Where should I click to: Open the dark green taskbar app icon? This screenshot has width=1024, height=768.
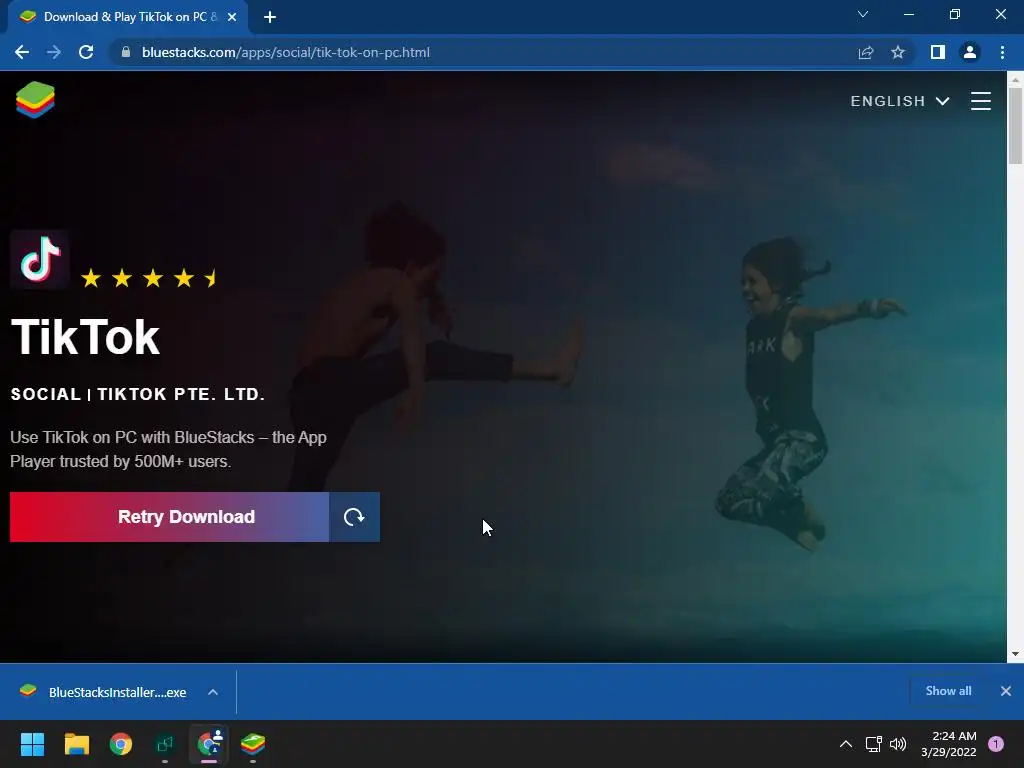click(165, 744)
